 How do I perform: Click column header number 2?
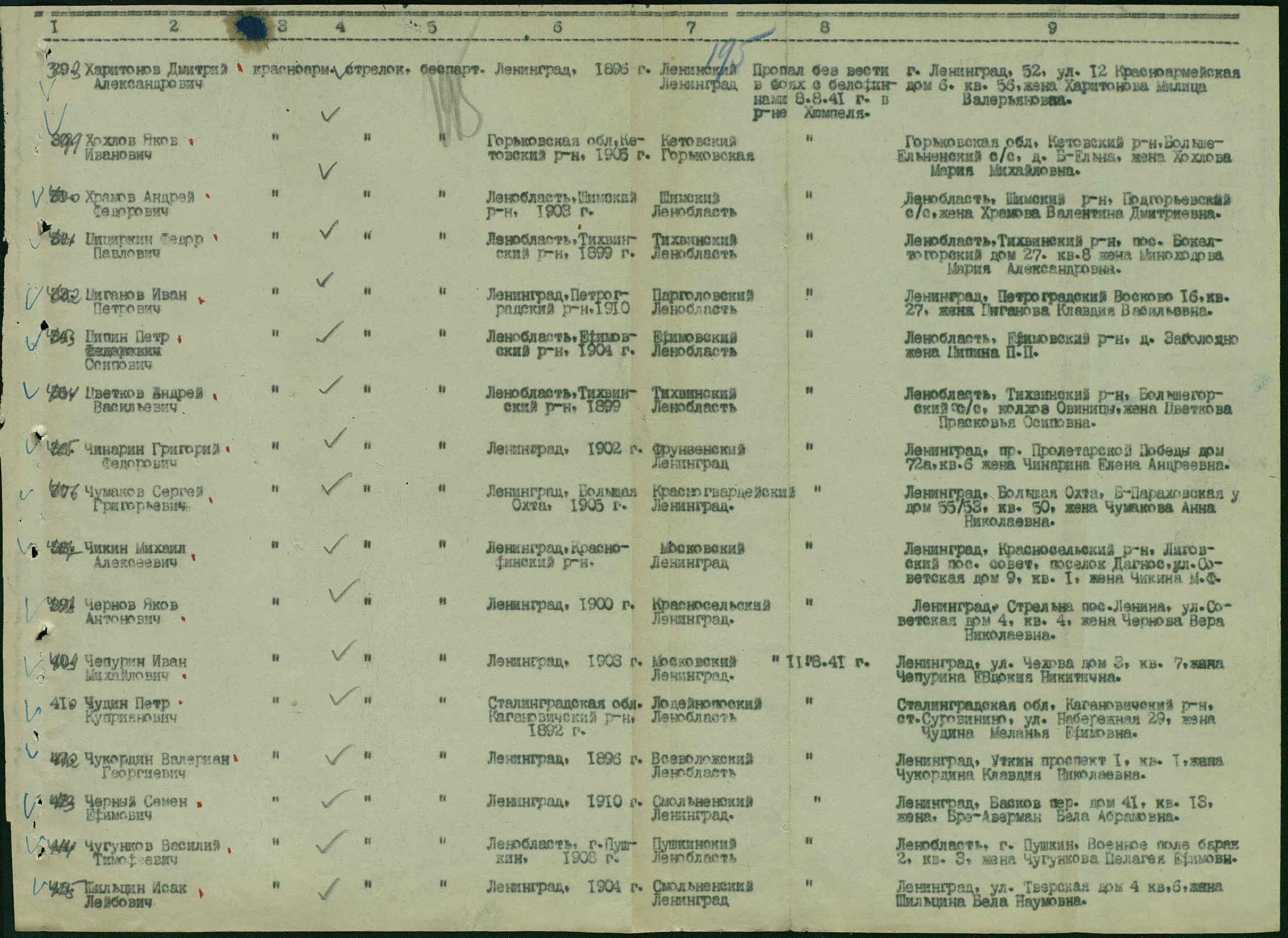[x=174, y=25]
